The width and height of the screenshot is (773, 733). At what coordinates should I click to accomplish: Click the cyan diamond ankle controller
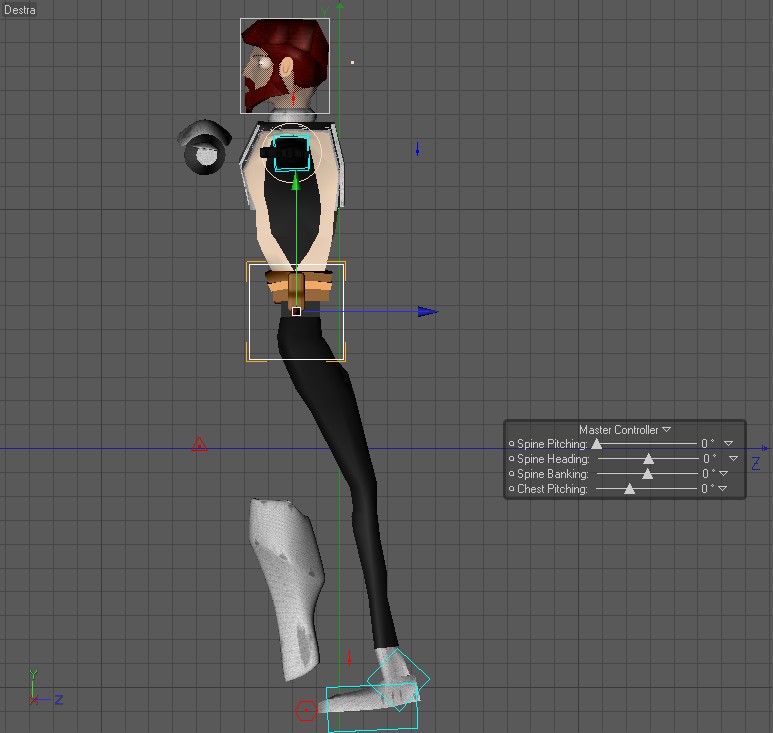pos(398,680)
